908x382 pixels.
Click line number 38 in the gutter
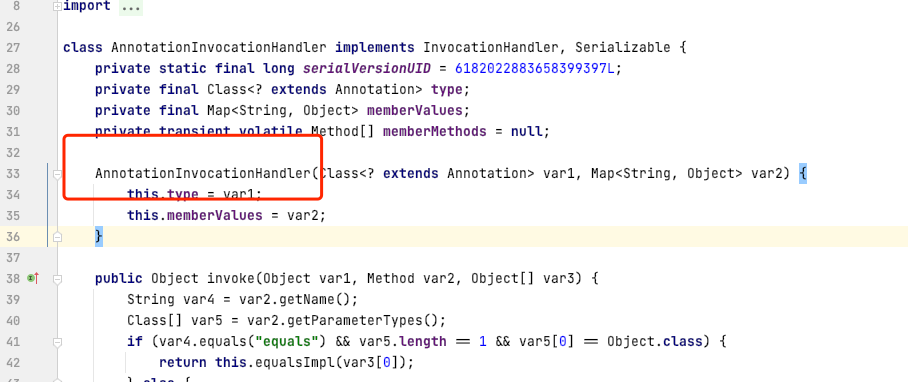click(12, 278)
